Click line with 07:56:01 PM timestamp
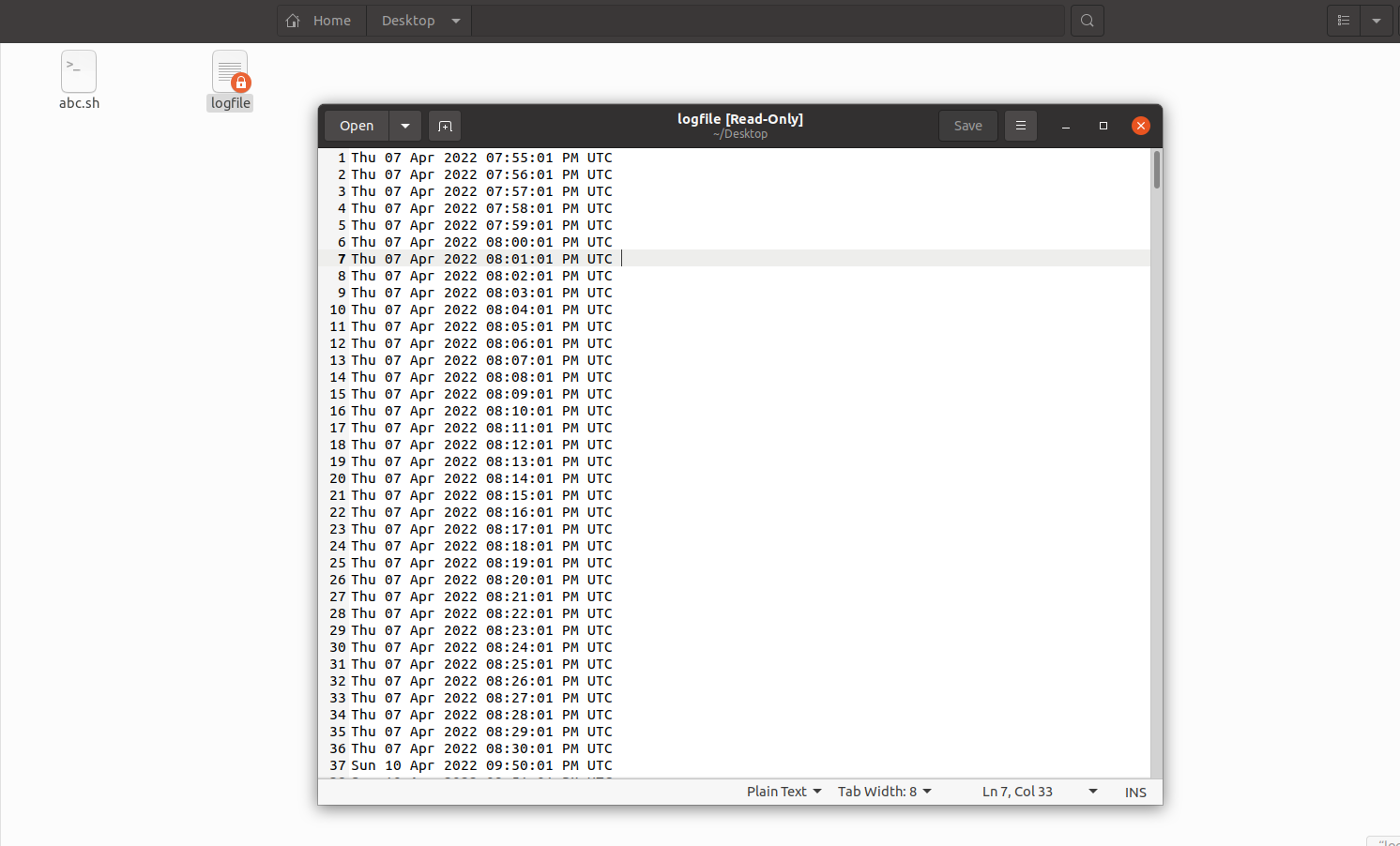 (x=481, y=174)
